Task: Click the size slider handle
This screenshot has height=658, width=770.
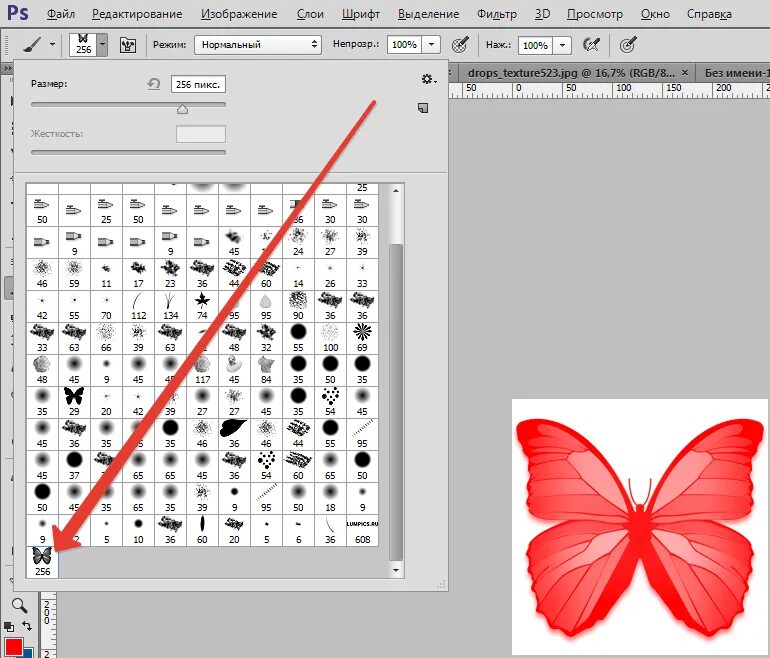Action: [x=182, y=109]
